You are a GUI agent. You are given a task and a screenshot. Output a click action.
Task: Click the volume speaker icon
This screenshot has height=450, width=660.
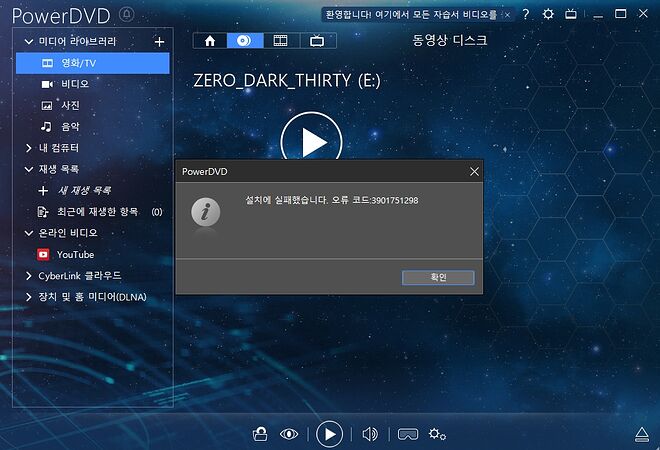pos(370,434)
